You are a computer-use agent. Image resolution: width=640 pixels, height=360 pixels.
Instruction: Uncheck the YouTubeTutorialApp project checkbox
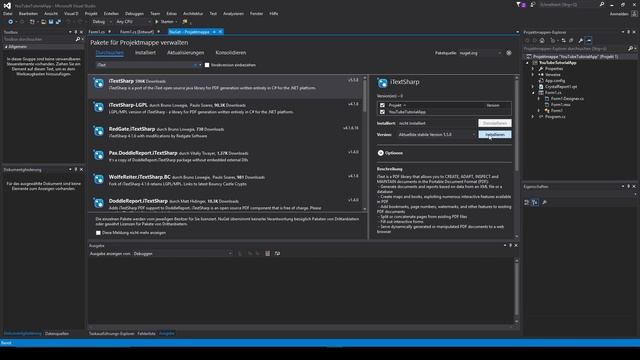pyautogui.click(x=382, y=112)
